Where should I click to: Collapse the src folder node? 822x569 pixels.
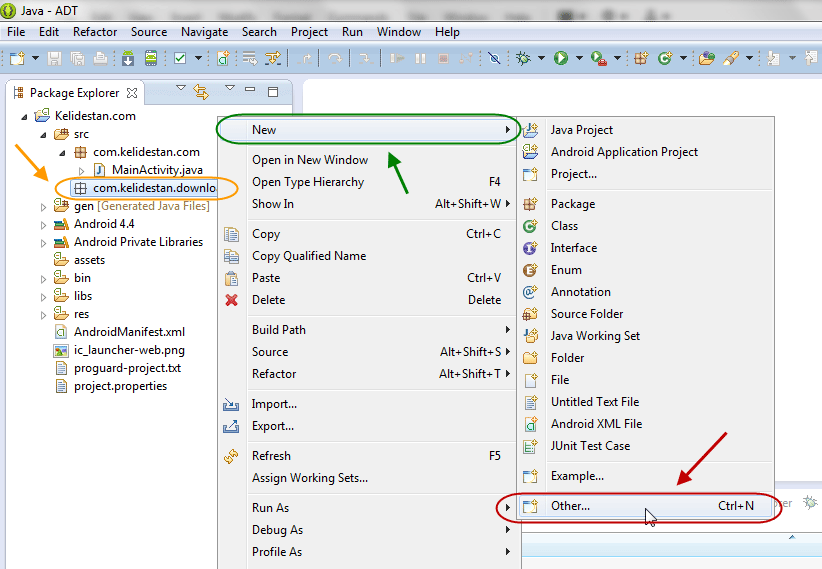[44, 135]
